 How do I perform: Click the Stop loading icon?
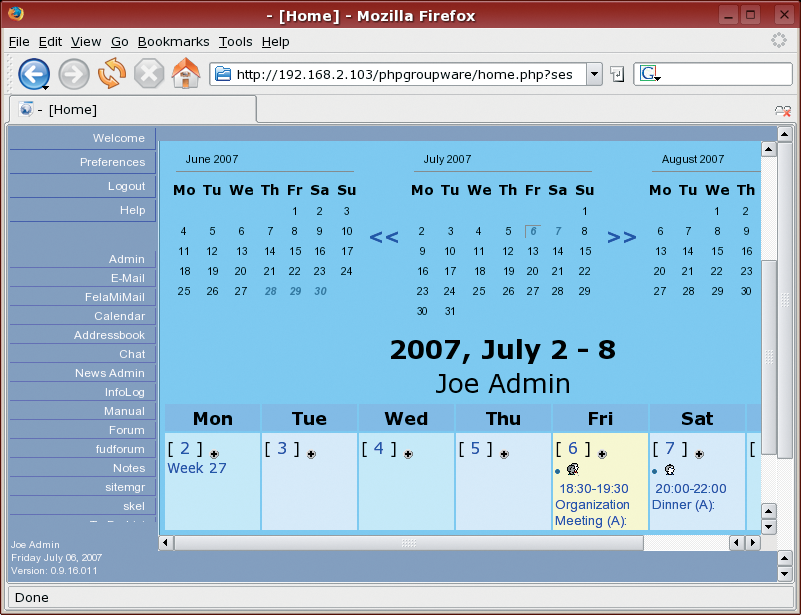point(149,74)
